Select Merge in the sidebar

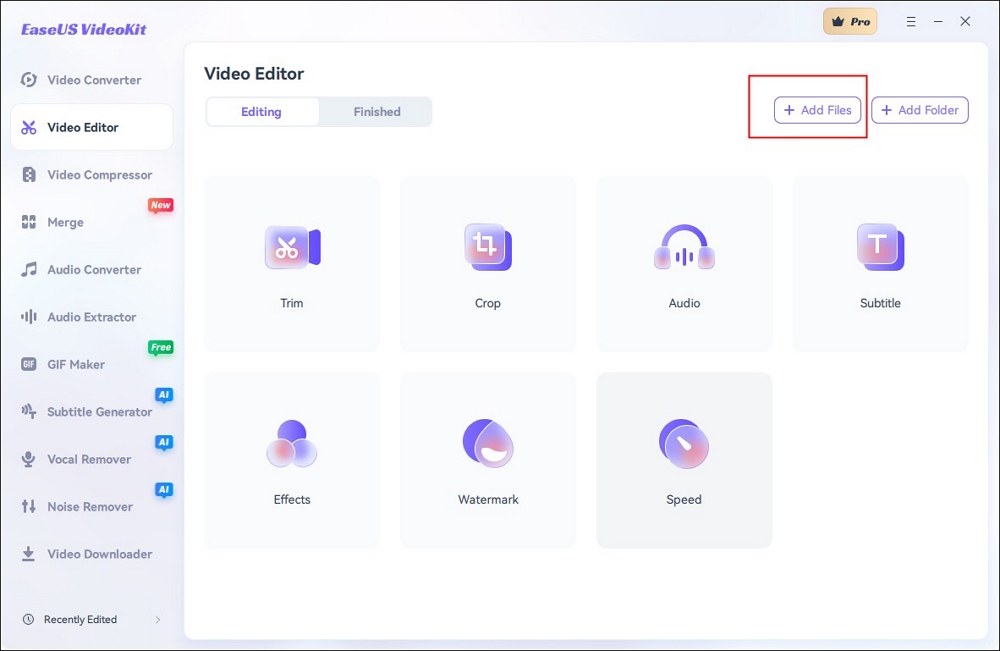65,223
